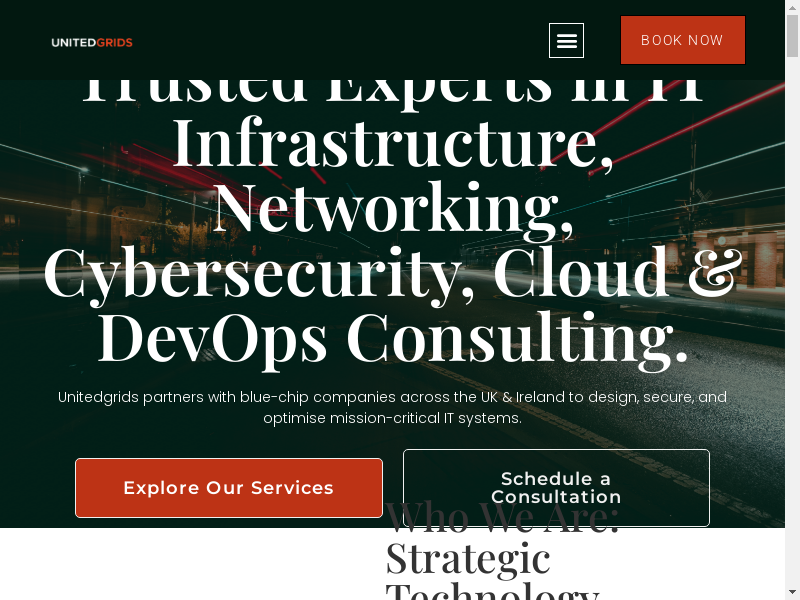The image size is (800, 600).
Task: Click the BOOK NOW button
Action: click(x=683, y=40)
